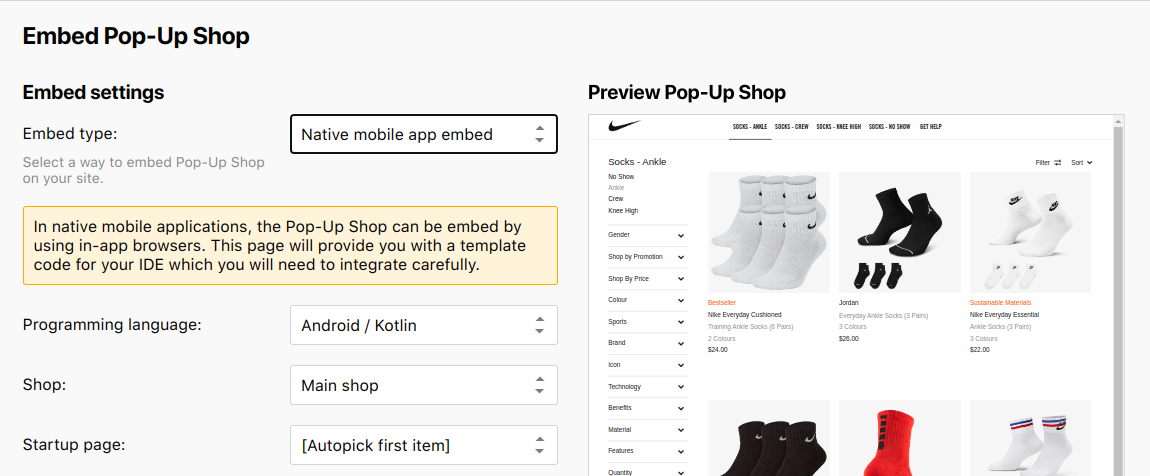Switch to Socks - Crew tab
This screenshot has width=1150, height=476.
coord(791,127)
